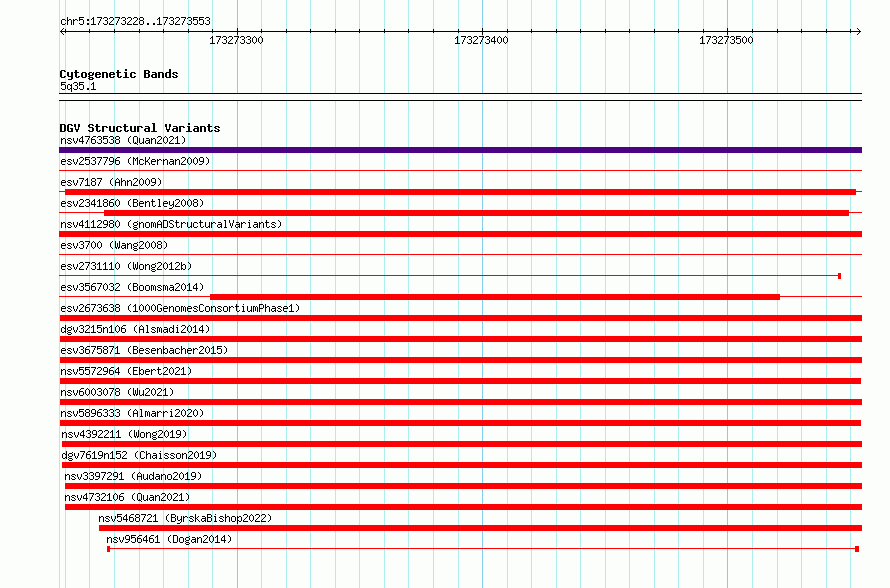This screenshot has height=588, width=890.
Task: Click the nsv4763538 (Quan2021) variant label
Action: pos(123,140)
